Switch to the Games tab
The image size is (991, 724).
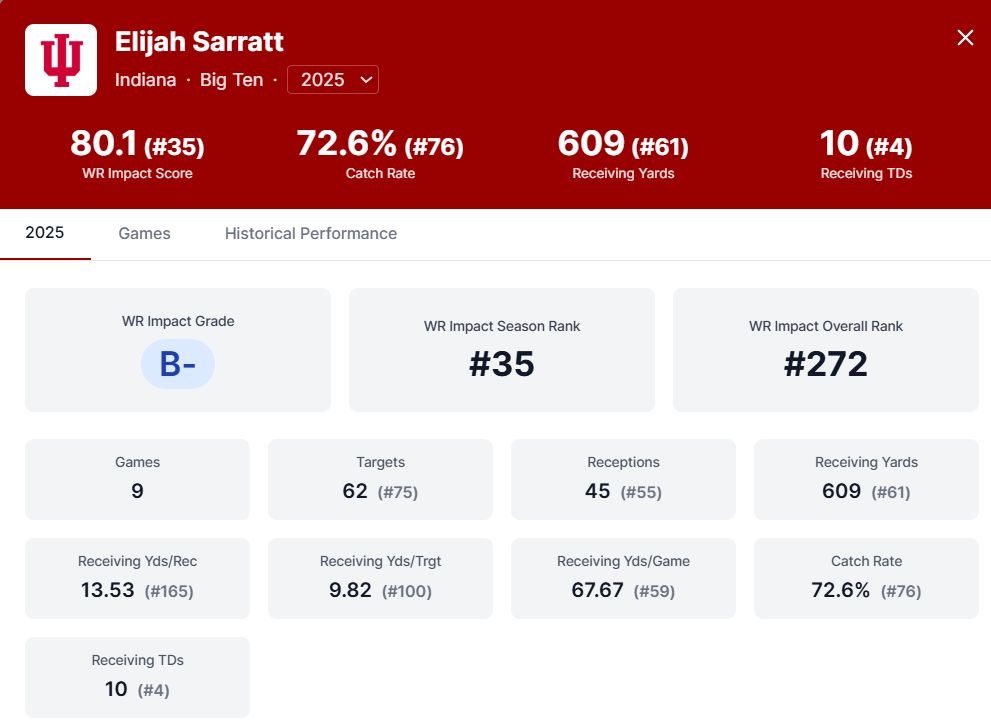[x=144, y=233]
